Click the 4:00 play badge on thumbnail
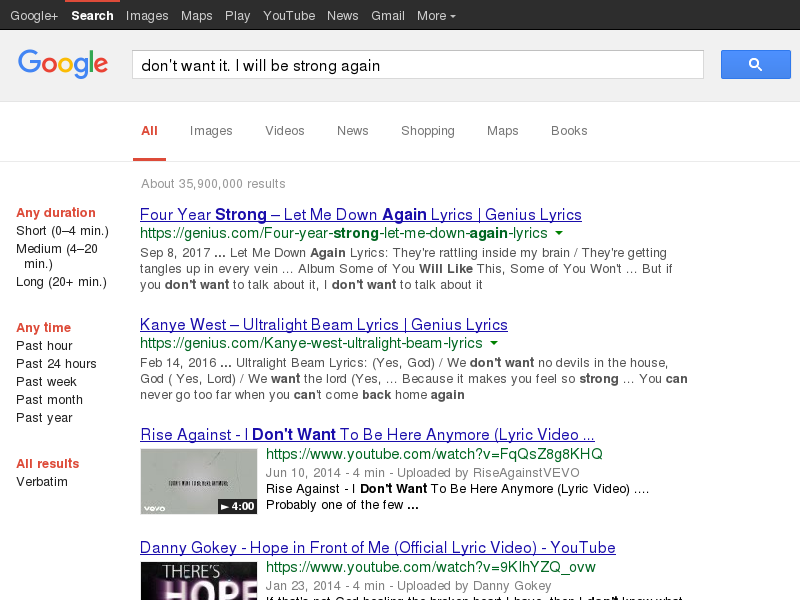Image resolution: width=800 pixels, height=600 pixels. [237, 506]
